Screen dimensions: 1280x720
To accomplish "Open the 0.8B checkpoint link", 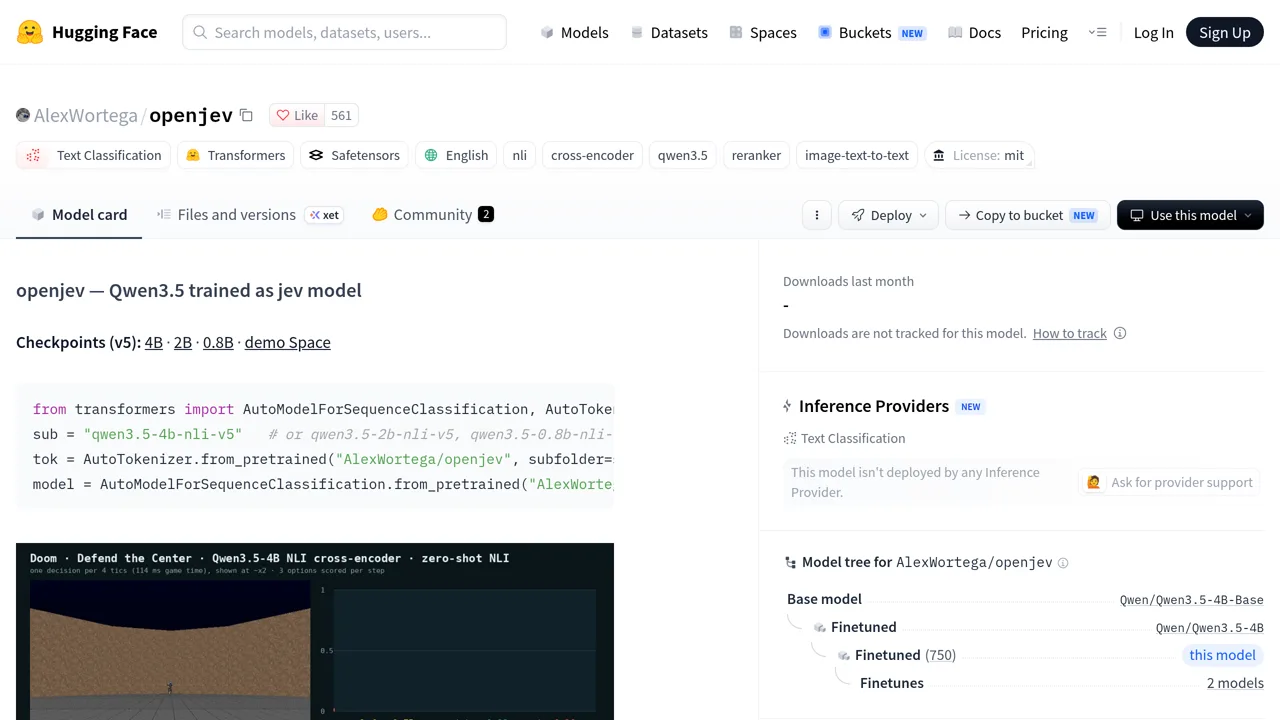I will pyautogui.click(x=218, y=342).
